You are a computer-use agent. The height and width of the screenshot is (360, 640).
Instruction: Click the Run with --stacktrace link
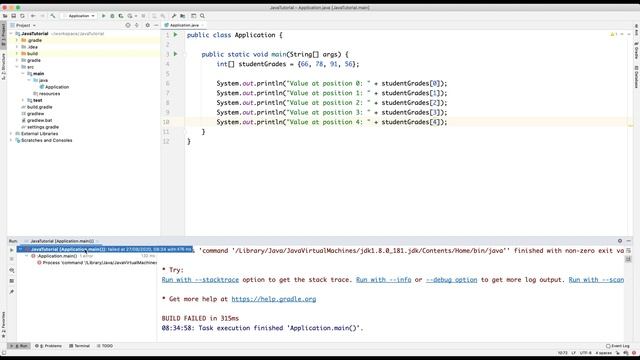click(x=200, y=280)
